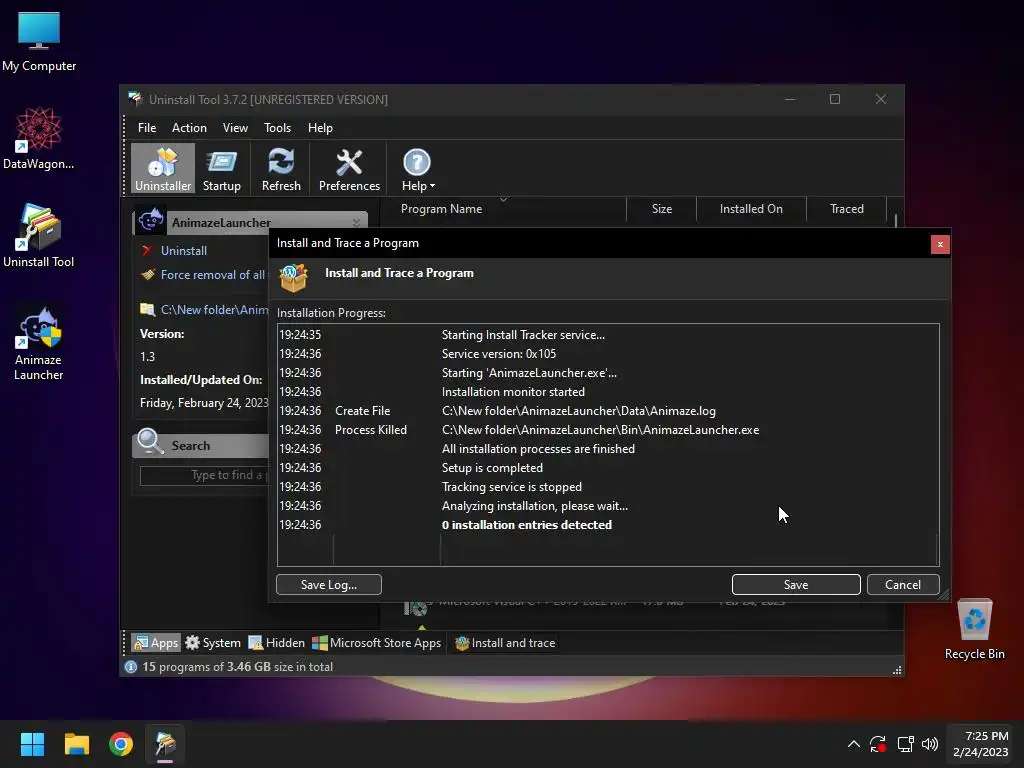Open Google Chrome from the taskbar
The image size is (1024, 768).
121,744
